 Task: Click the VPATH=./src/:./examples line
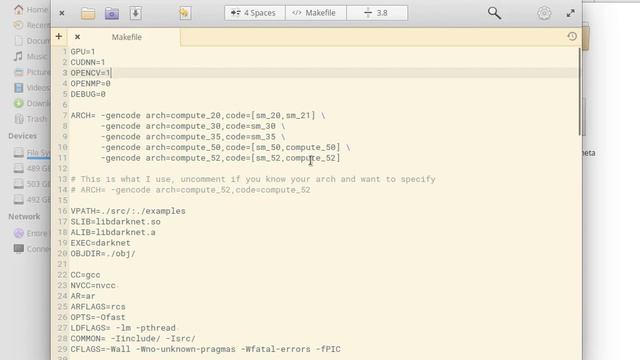pos(128,211)
